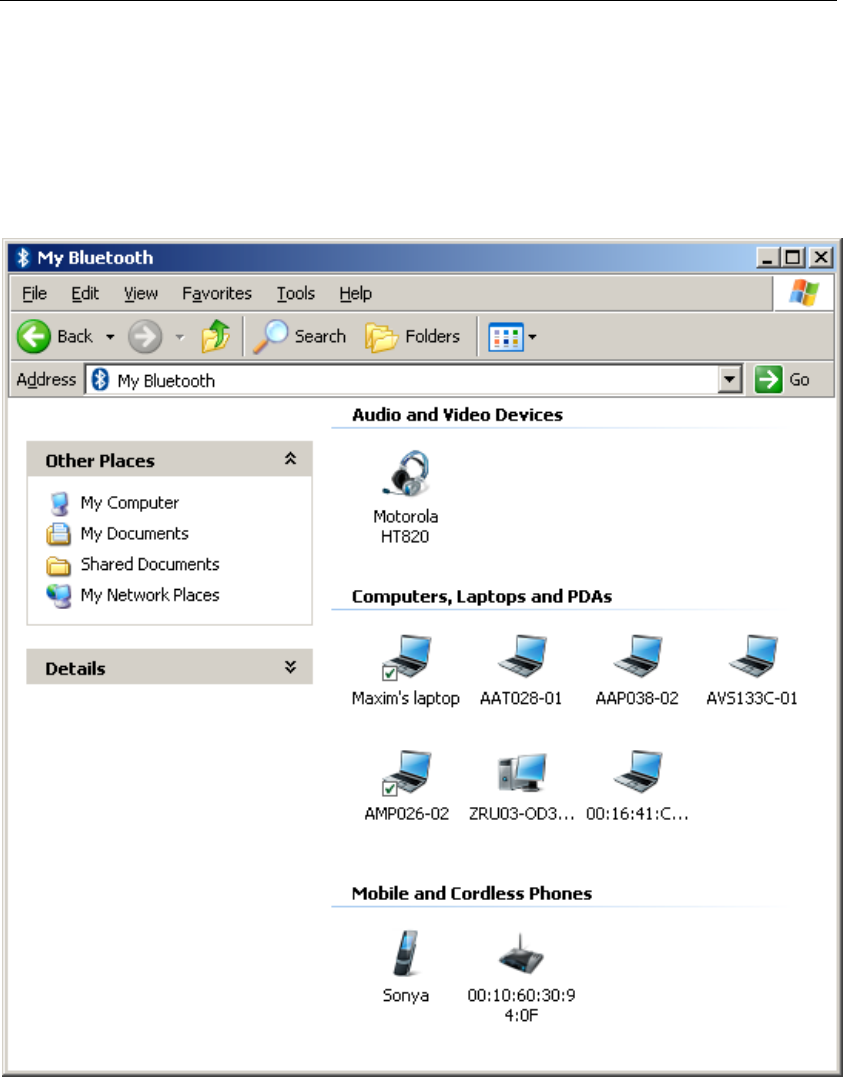Go to My Network Places link
The image size is (843, 1077).
pyautogui.click(x=150, y=595)
